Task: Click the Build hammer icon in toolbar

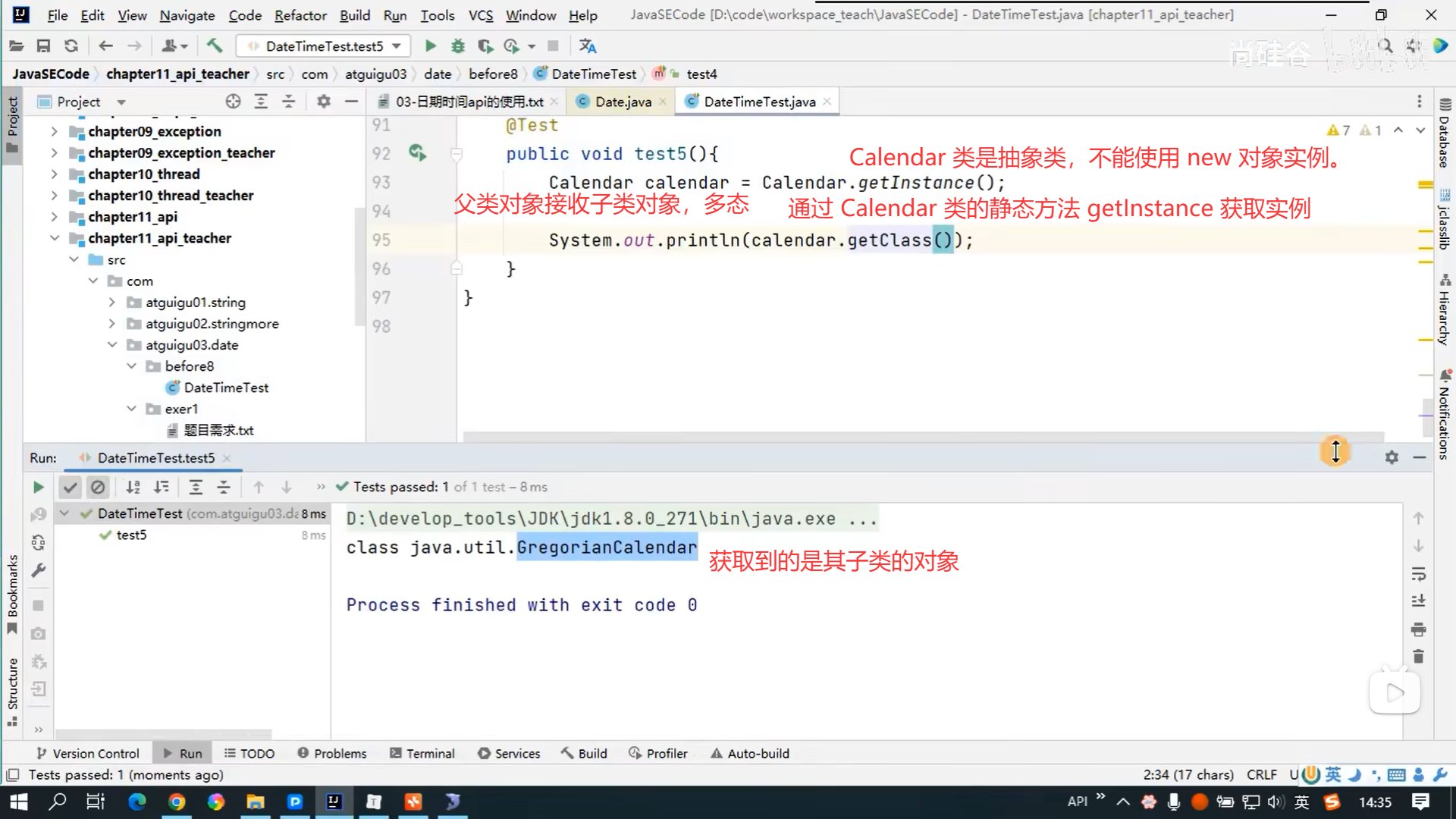Action: coord(215,46)
